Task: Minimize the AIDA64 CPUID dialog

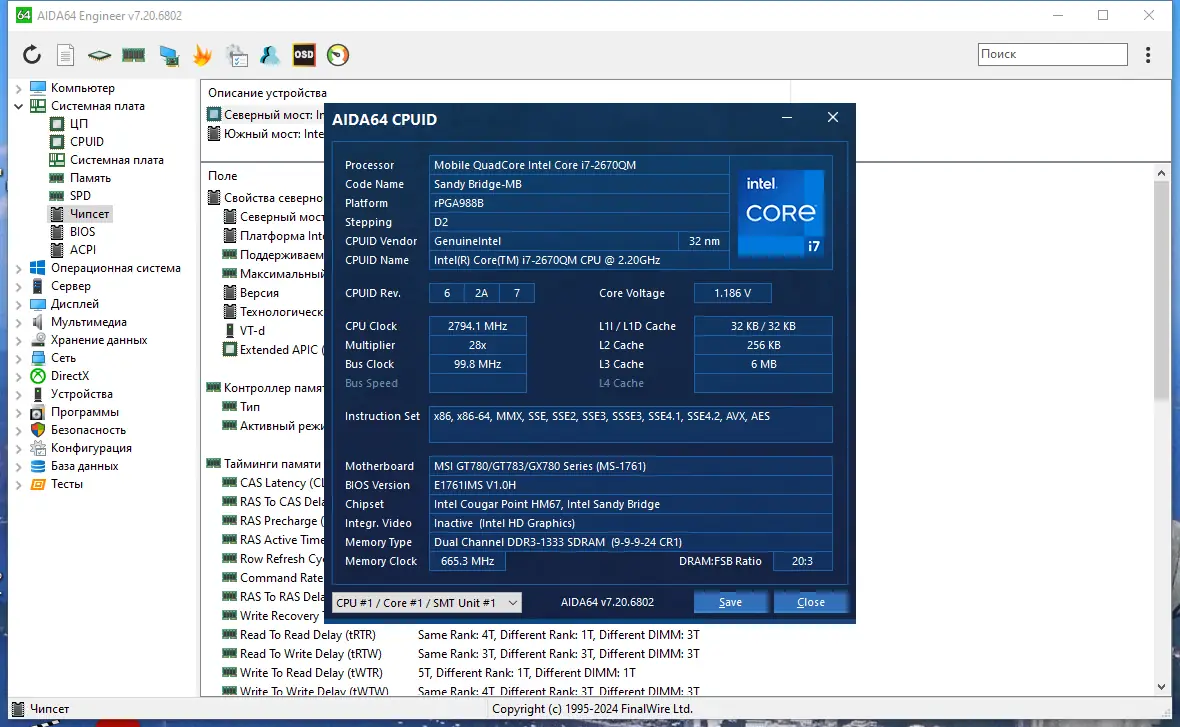Action: click(x=786, y=117)
